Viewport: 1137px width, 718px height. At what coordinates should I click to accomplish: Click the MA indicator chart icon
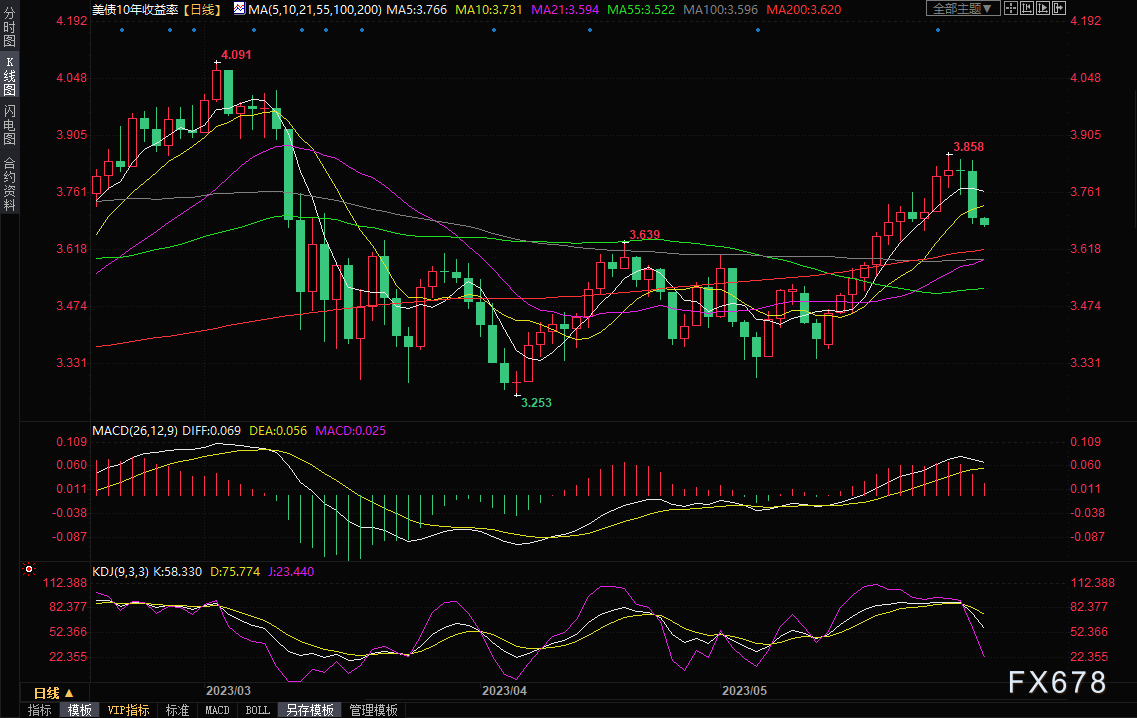pyautogui.click(x=238, y=8)
